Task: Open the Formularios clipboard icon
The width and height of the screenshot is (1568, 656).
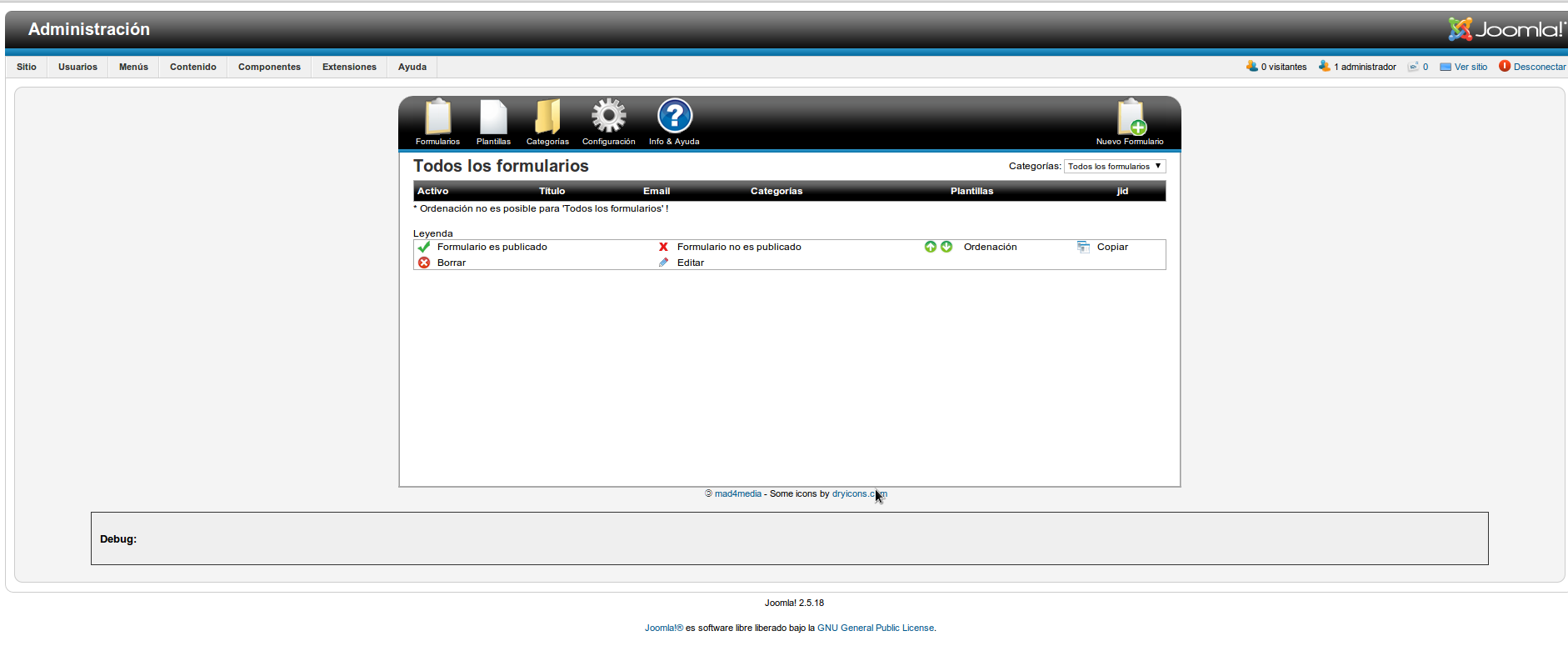Action: click(437, 118)
